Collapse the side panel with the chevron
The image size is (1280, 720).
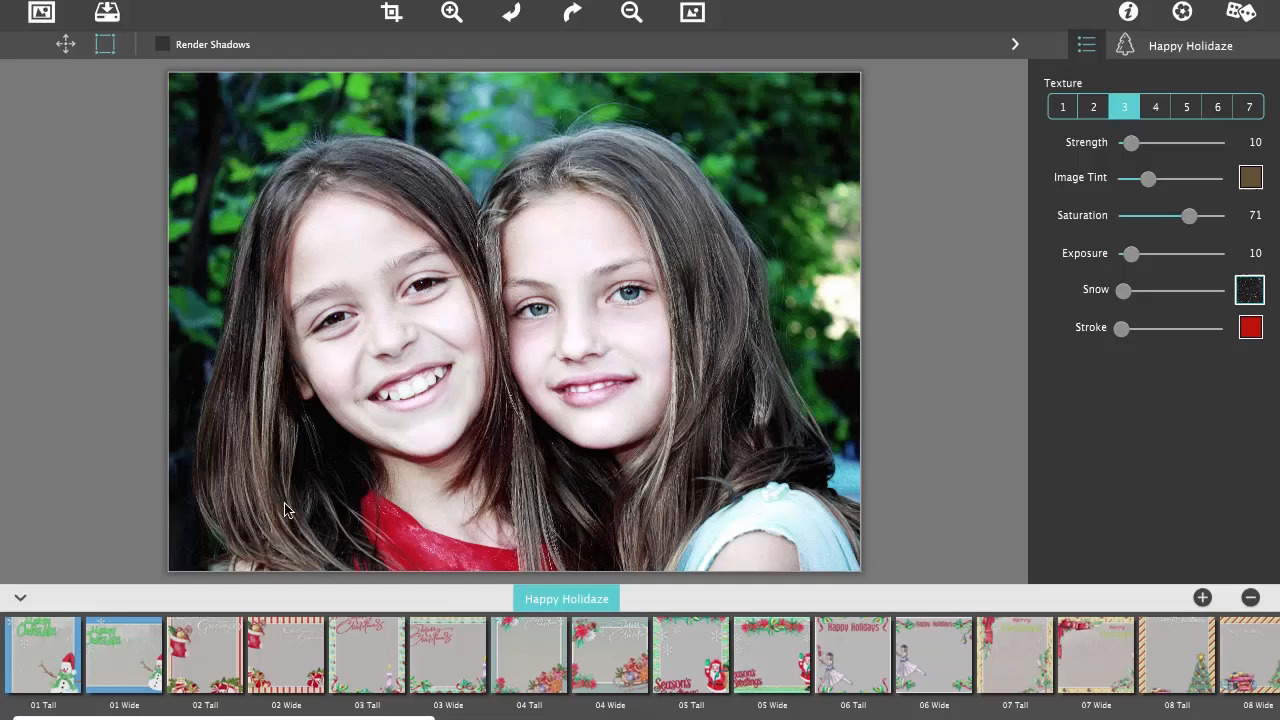(1015, 44)
